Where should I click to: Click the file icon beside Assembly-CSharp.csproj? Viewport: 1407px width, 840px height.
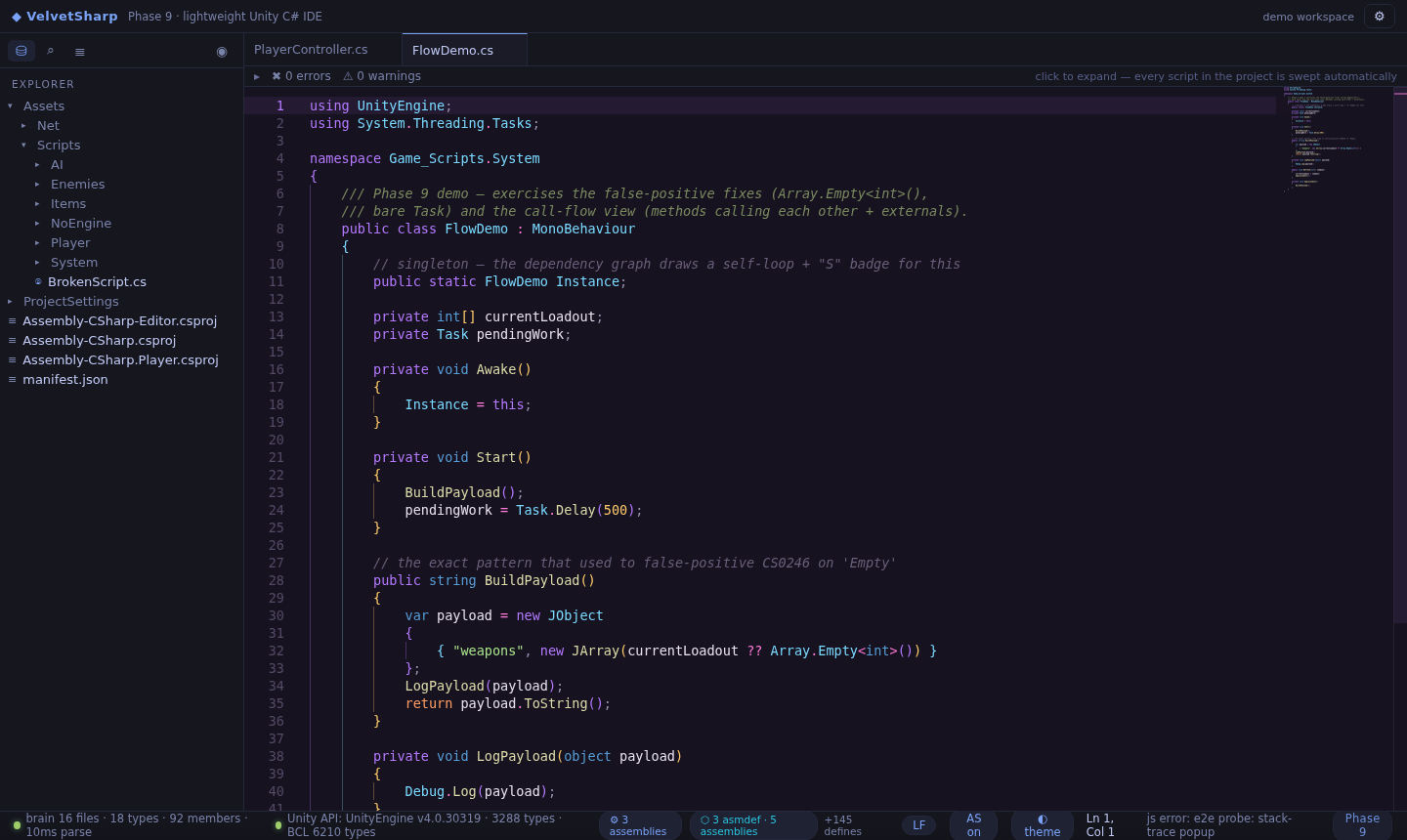(x=13, y=340)
